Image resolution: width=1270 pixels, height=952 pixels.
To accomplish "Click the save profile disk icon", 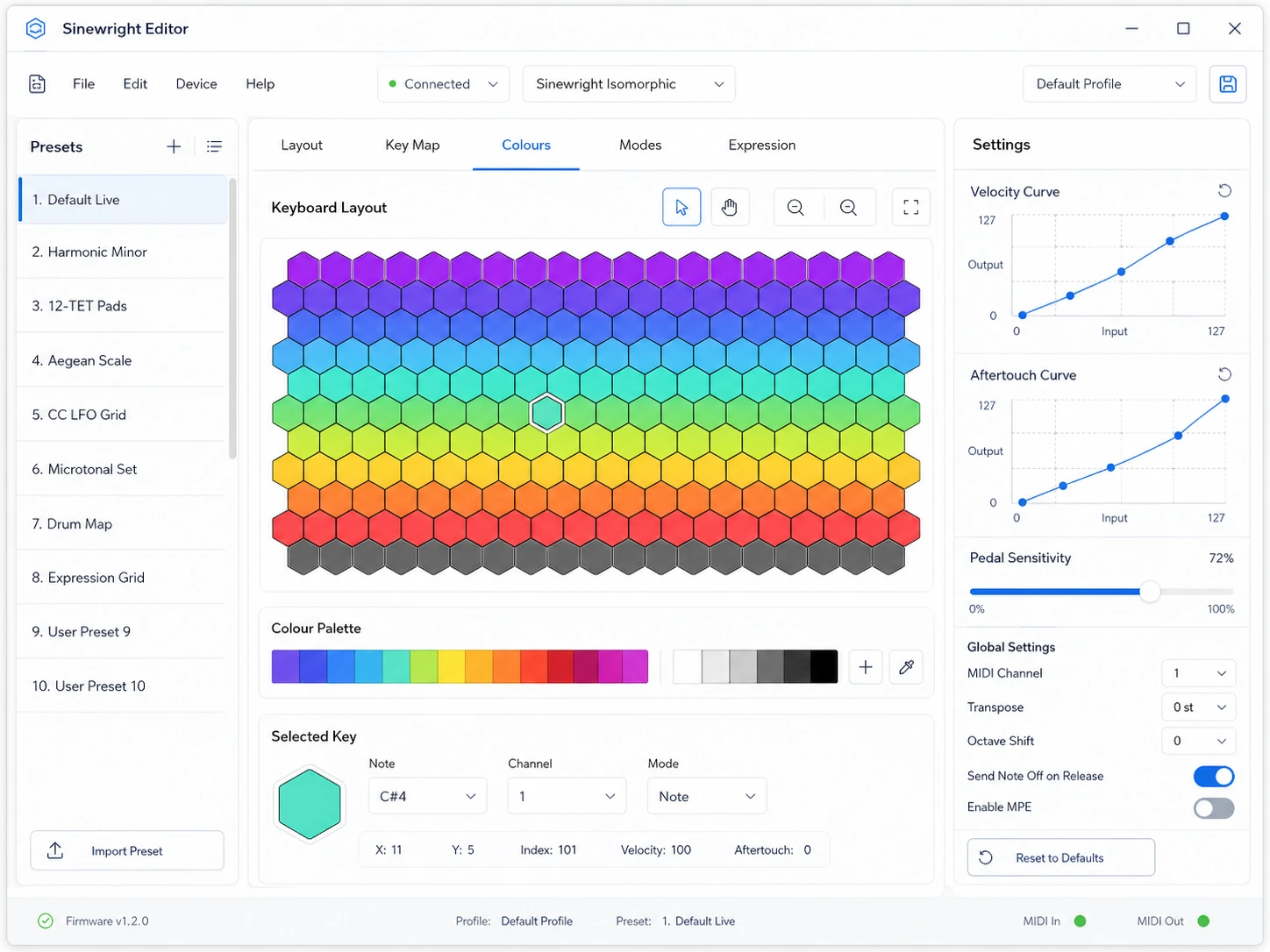I will 1228,84.
